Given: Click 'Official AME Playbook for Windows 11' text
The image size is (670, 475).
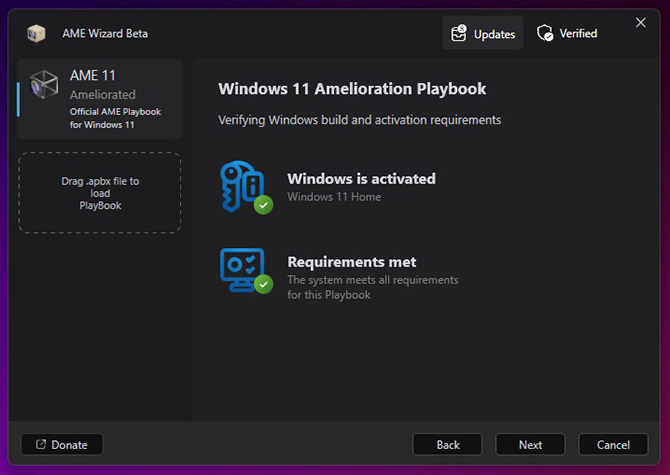Looking at the screenshot, I should 115,118.
